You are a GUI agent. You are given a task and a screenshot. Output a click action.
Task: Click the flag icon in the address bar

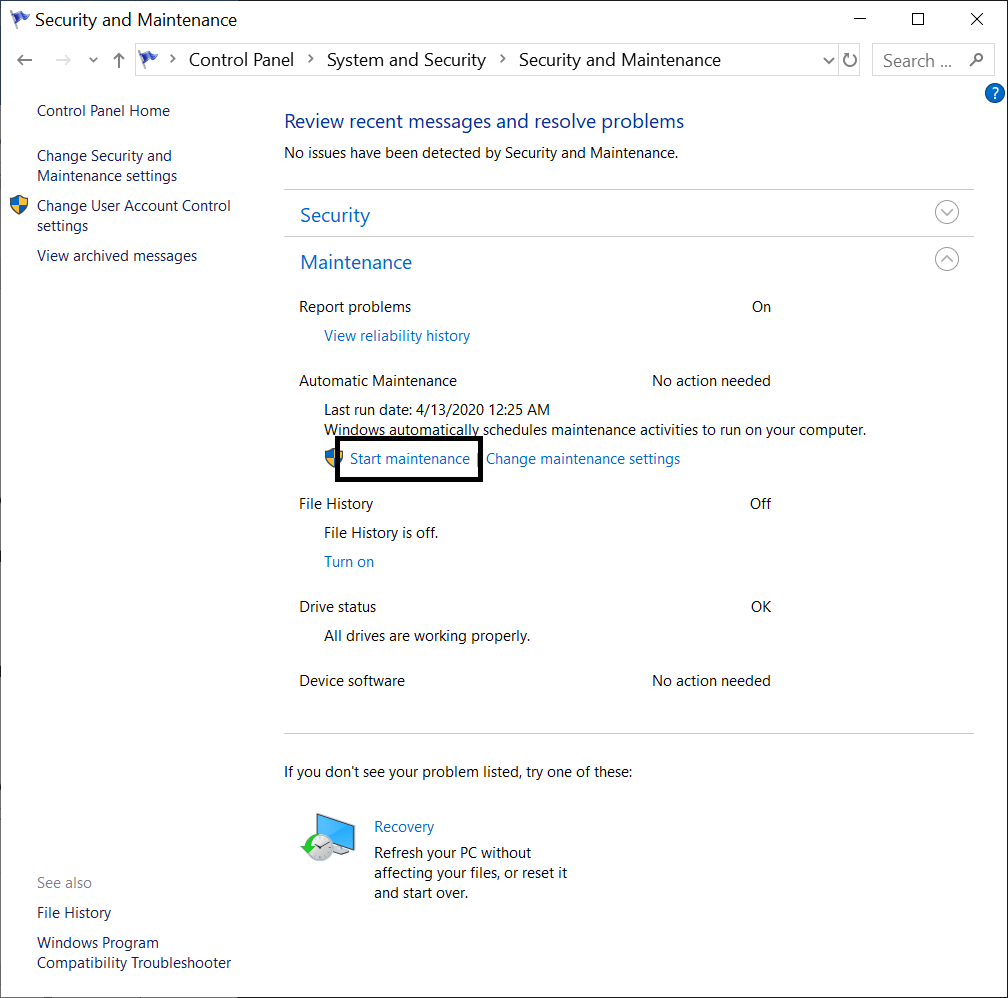tap(150, 60)
